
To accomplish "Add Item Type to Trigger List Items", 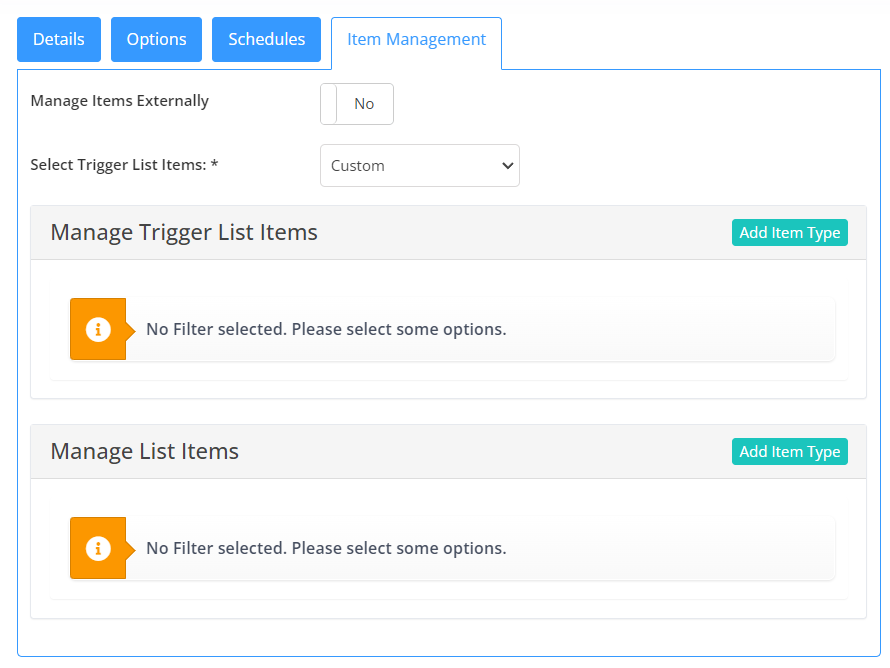I will pyautogui.click(x=790, y=233).
